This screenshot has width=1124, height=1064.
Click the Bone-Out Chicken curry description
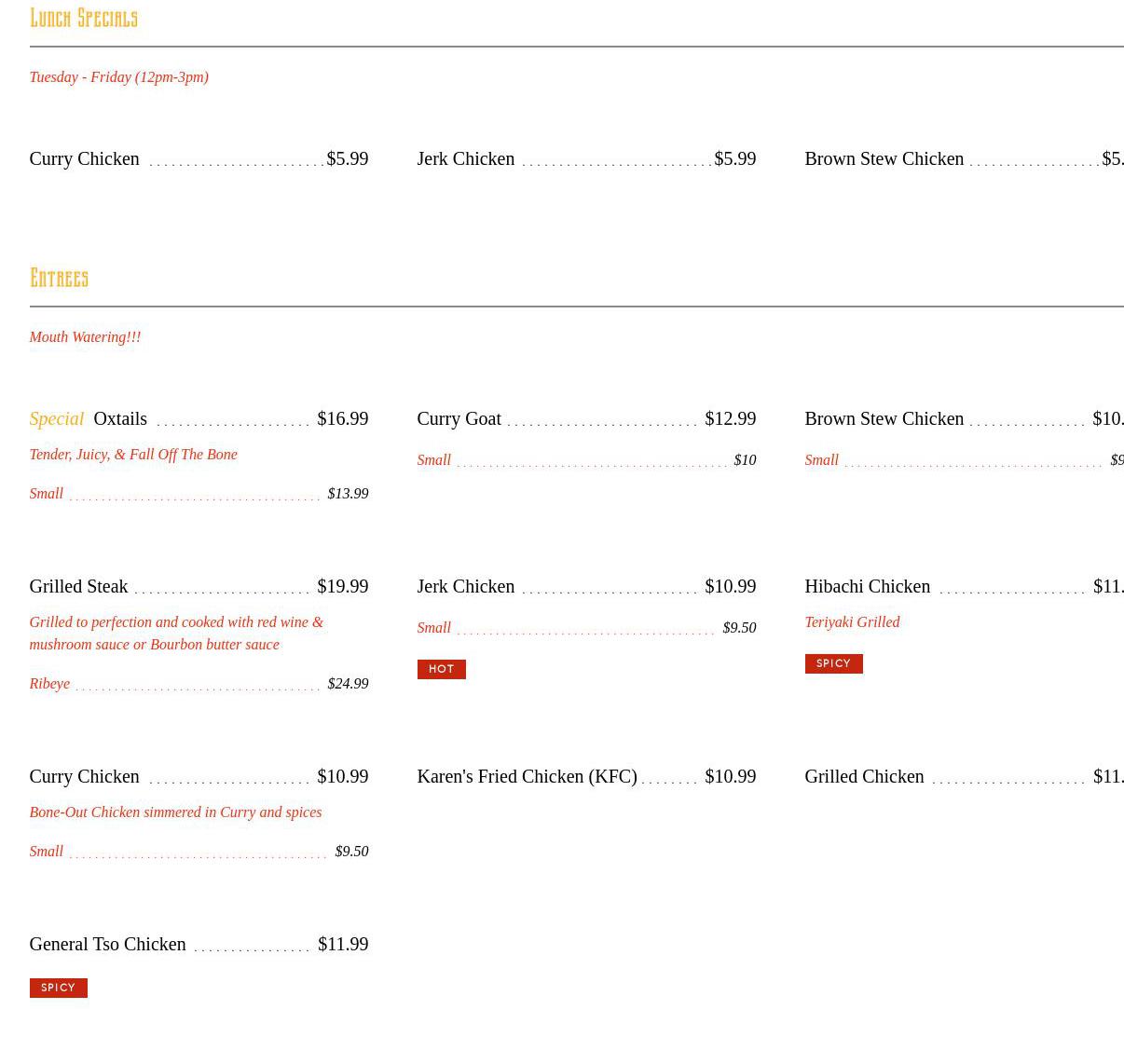click(175, 812)
